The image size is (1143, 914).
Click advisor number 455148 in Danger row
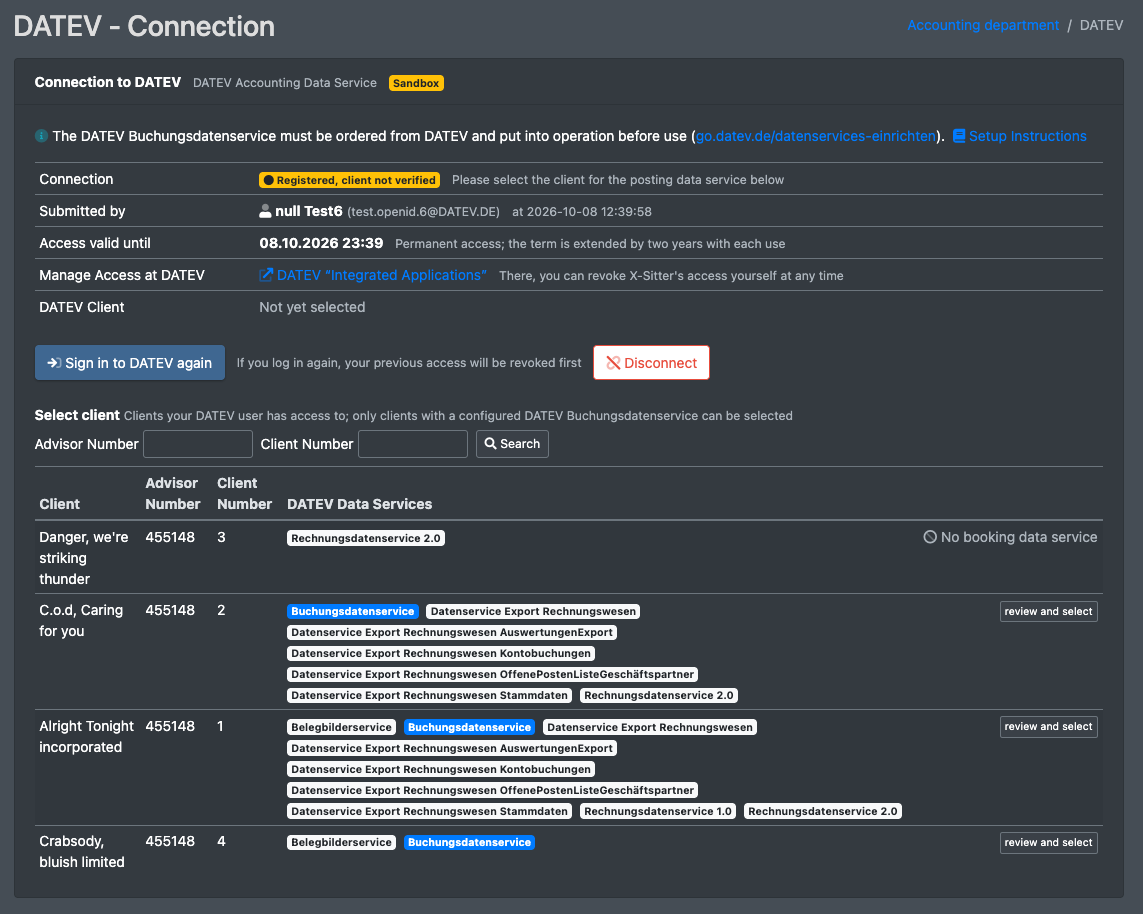click(x=170, y=537)
